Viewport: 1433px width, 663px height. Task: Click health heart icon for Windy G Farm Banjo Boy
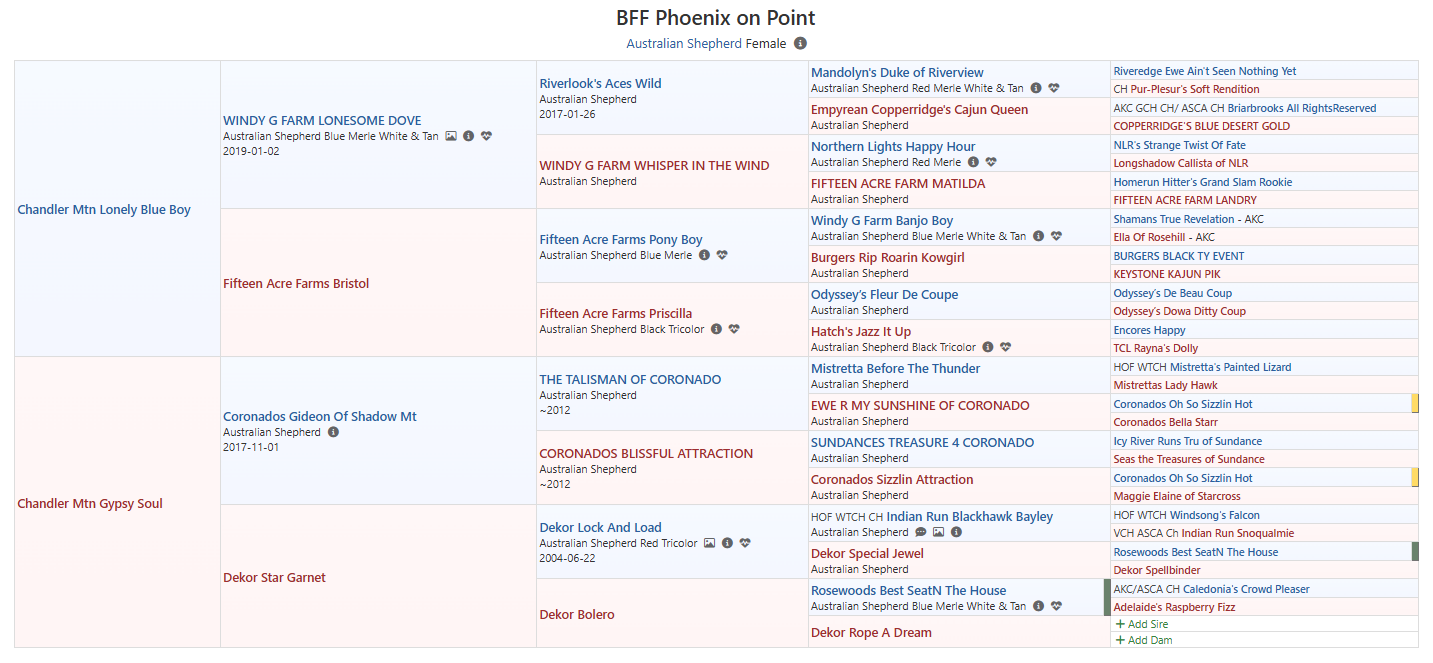tap(1056, 236)
